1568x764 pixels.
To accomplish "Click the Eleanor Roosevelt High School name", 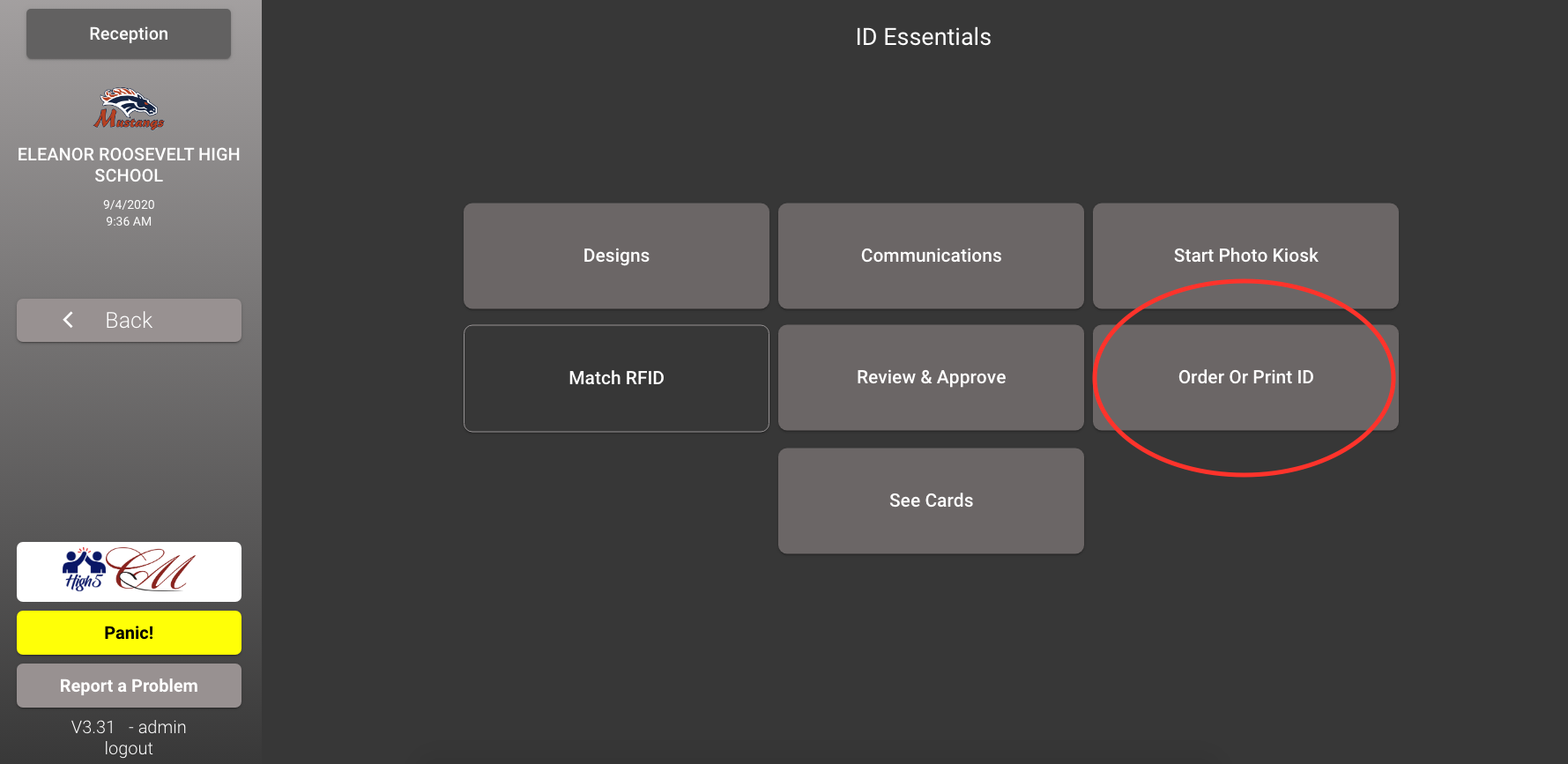I will coord(129,165).
